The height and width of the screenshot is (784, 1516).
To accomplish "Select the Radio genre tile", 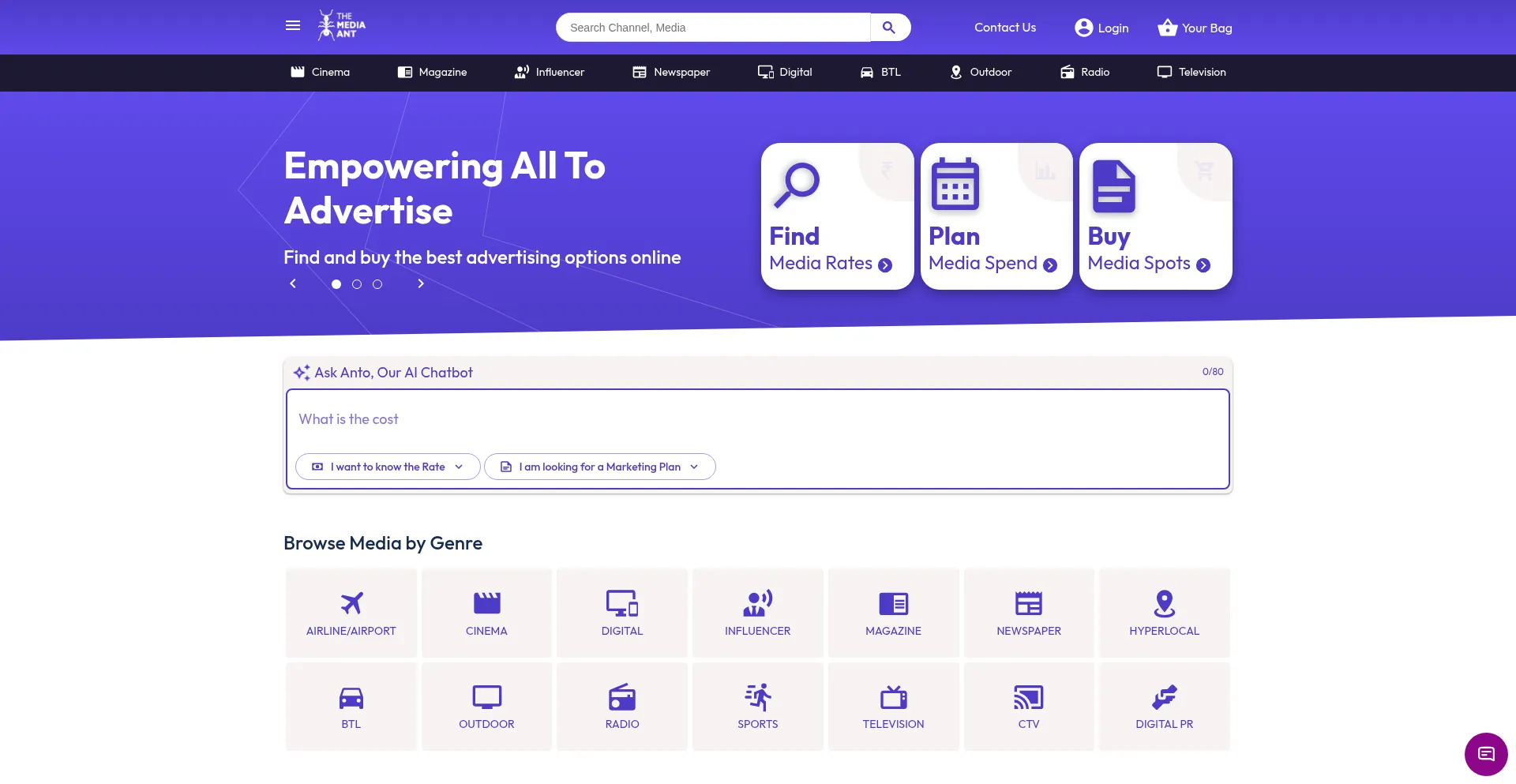I will coord(622,706).
